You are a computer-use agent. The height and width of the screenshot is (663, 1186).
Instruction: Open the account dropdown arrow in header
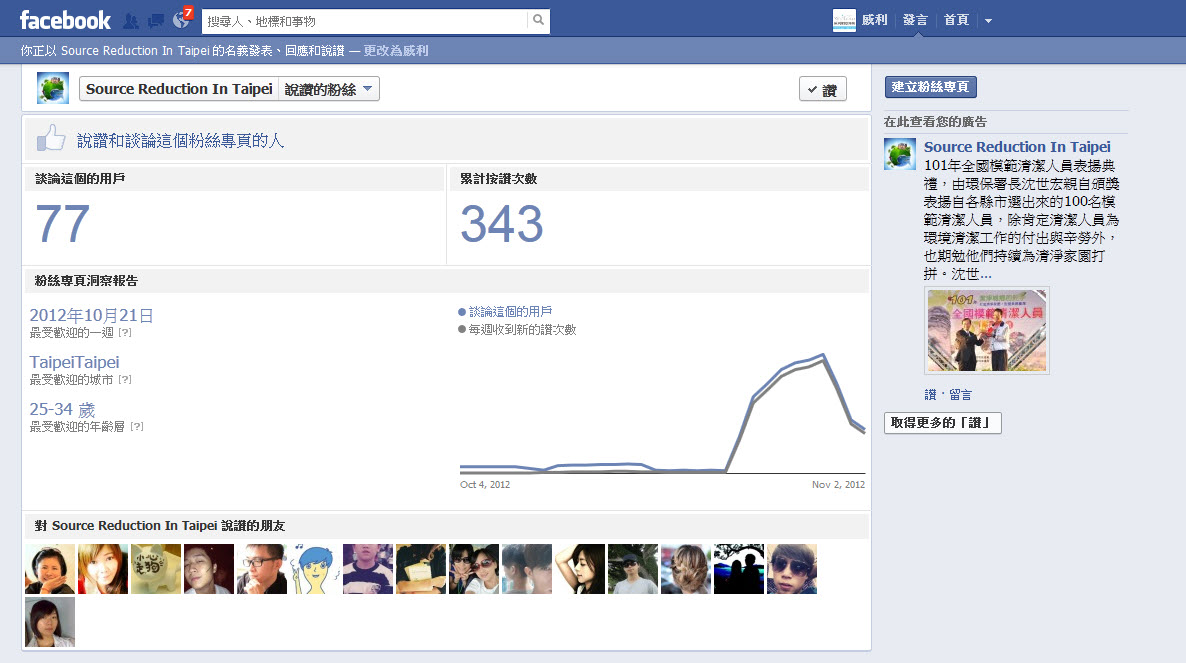click(x=988, y=20)
